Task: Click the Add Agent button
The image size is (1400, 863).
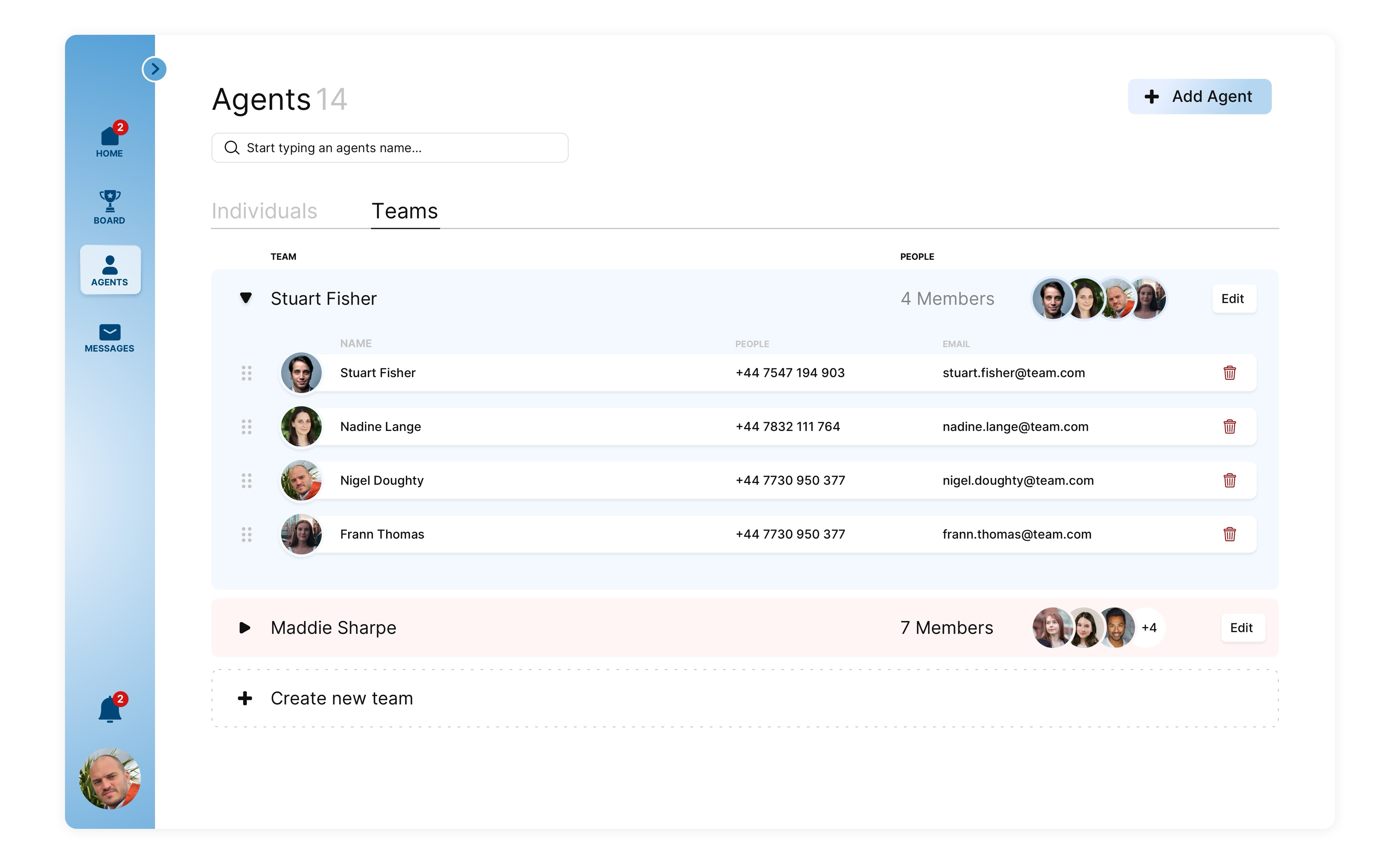Action: pos(1199,97)
